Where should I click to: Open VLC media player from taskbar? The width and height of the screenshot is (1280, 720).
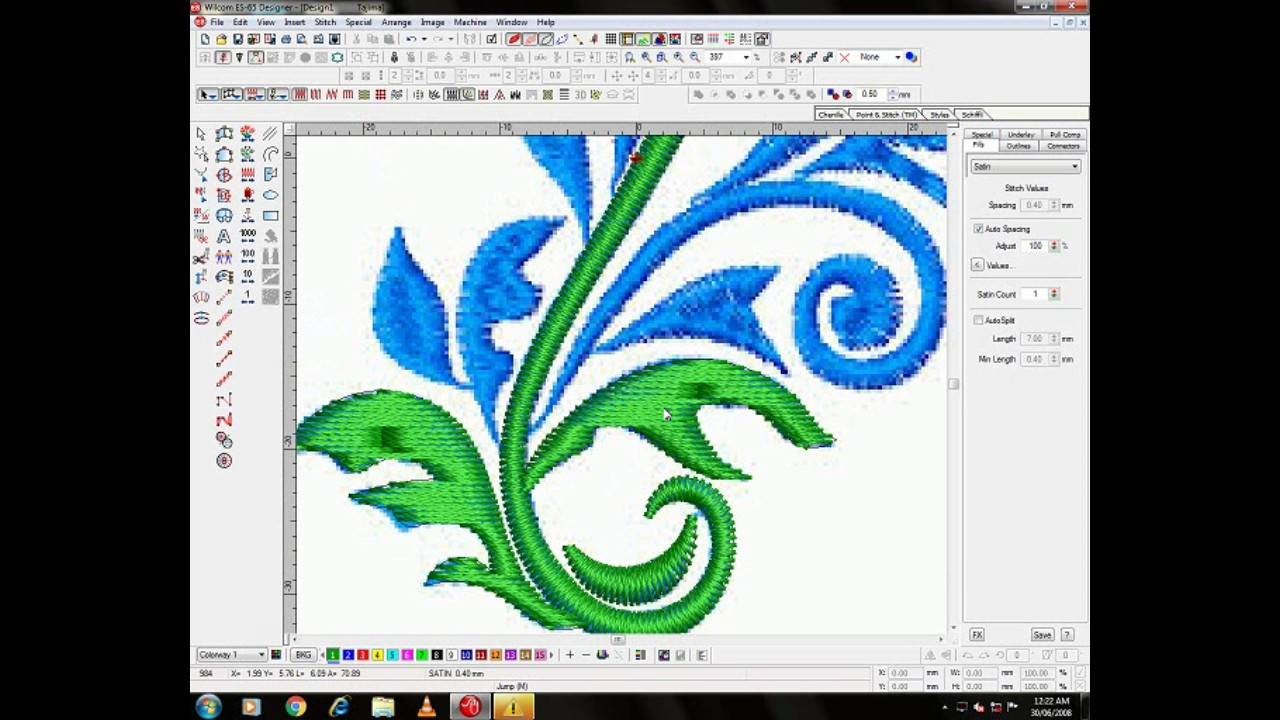click(427, 708)
